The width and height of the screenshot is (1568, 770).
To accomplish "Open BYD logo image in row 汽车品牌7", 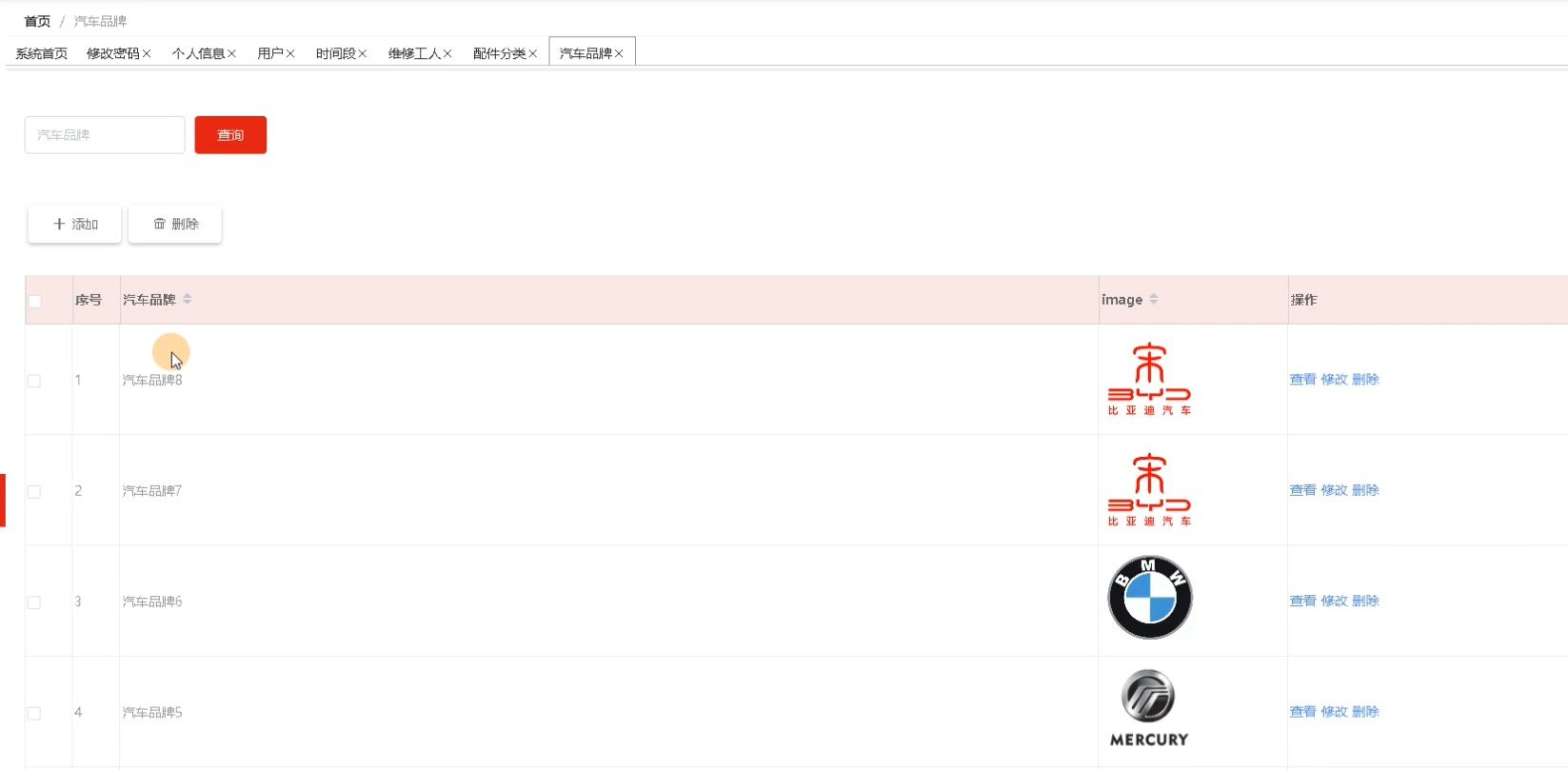I will pos(1149,490).
